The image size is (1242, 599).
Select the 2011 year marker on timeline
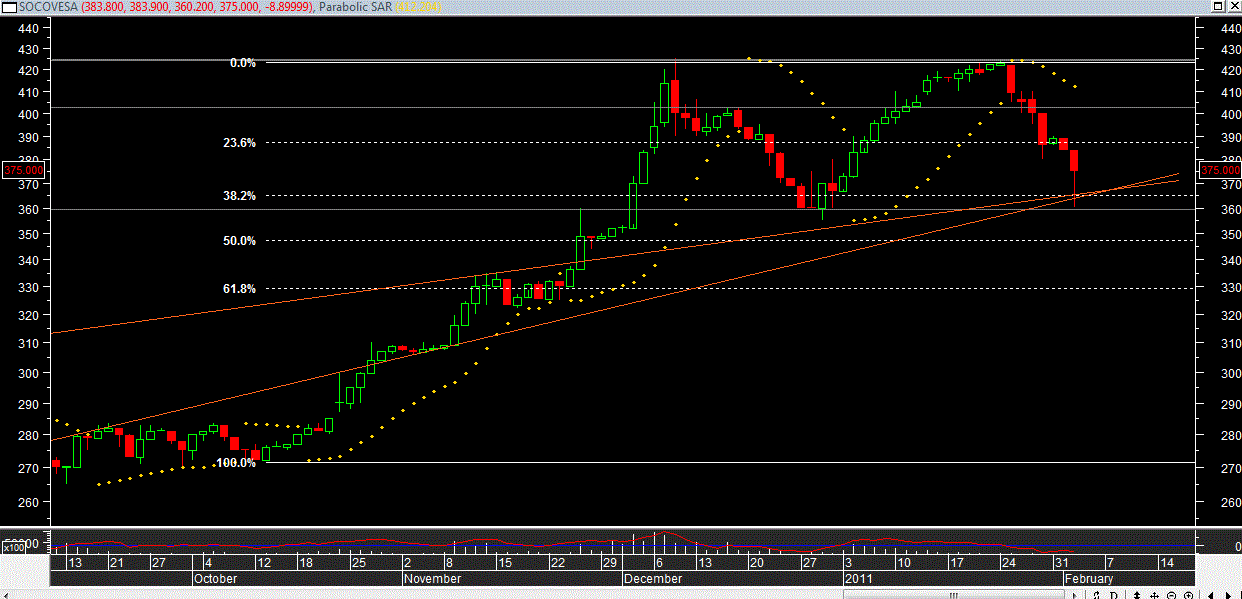[x=860, y=579]
